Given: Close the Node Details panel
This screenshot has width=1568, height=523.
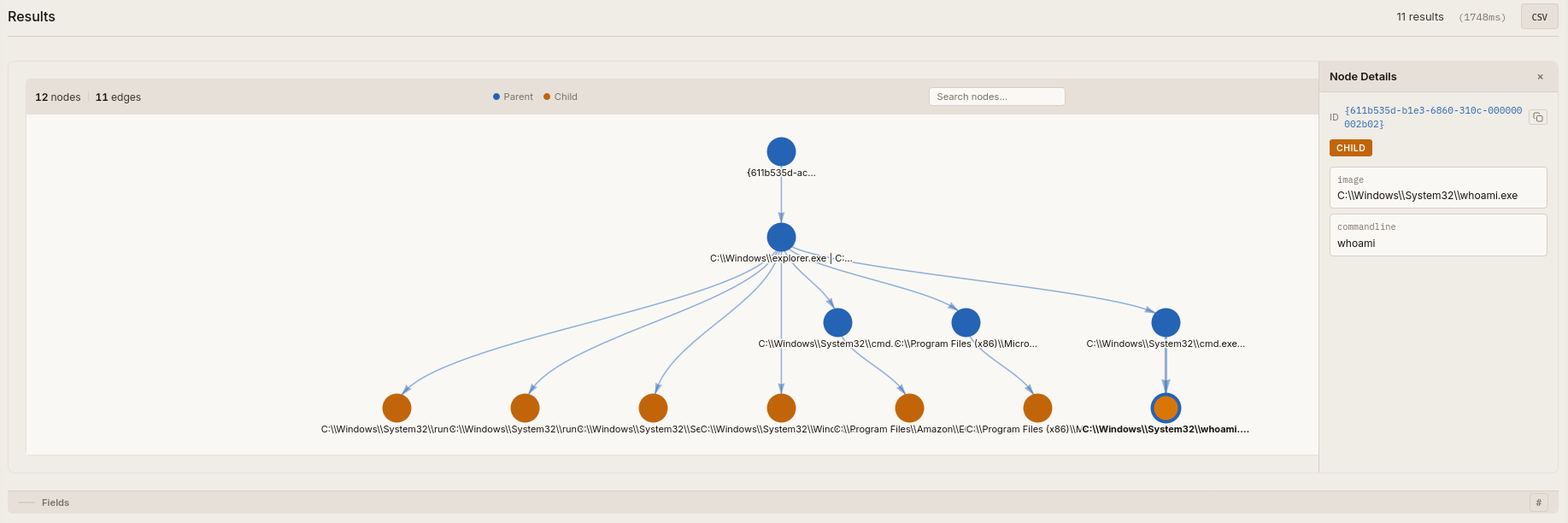Looking at the screenshot, I should (1541, 77).
